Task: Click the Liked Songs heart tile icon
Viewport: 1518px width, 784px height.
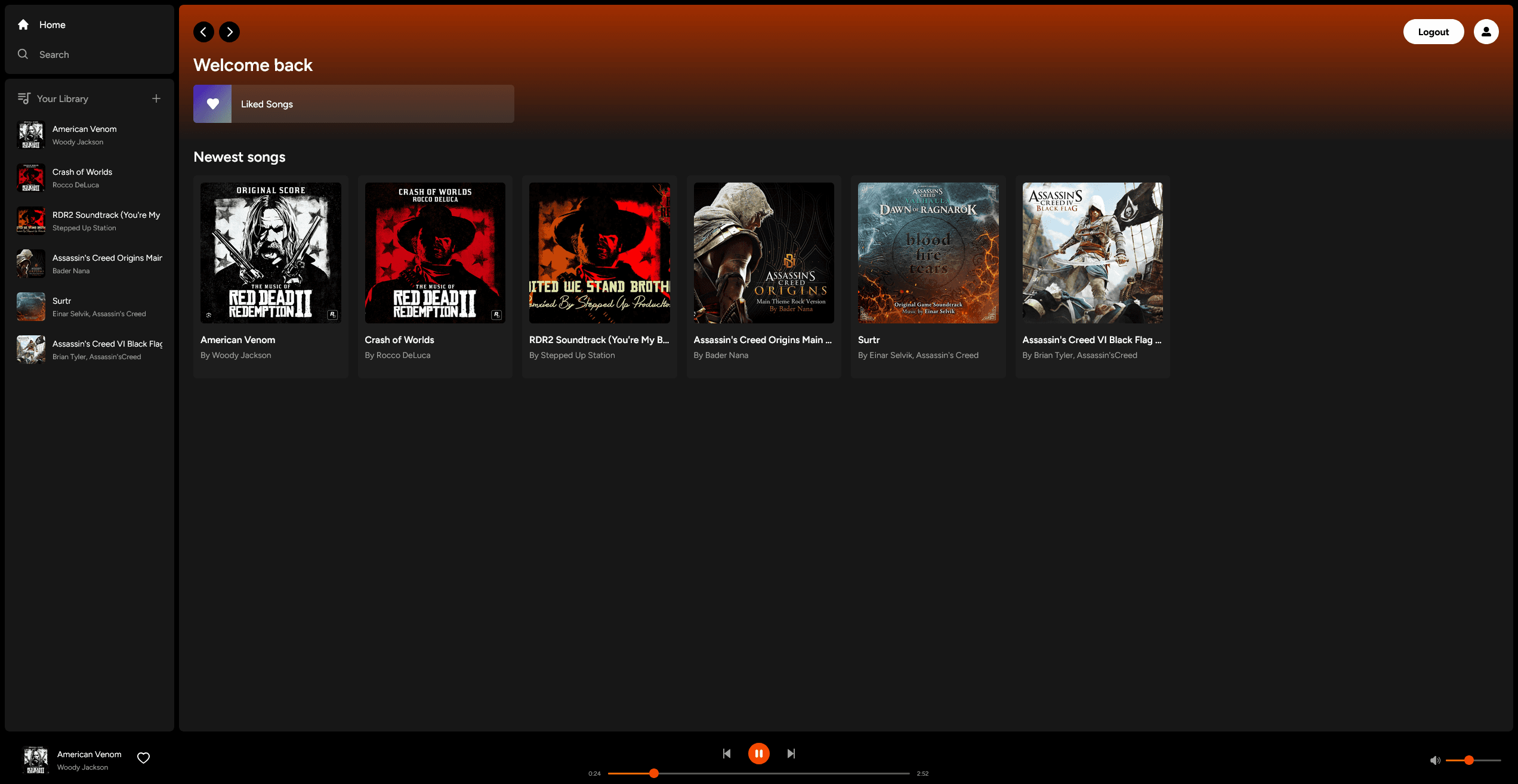Action: 212,104
